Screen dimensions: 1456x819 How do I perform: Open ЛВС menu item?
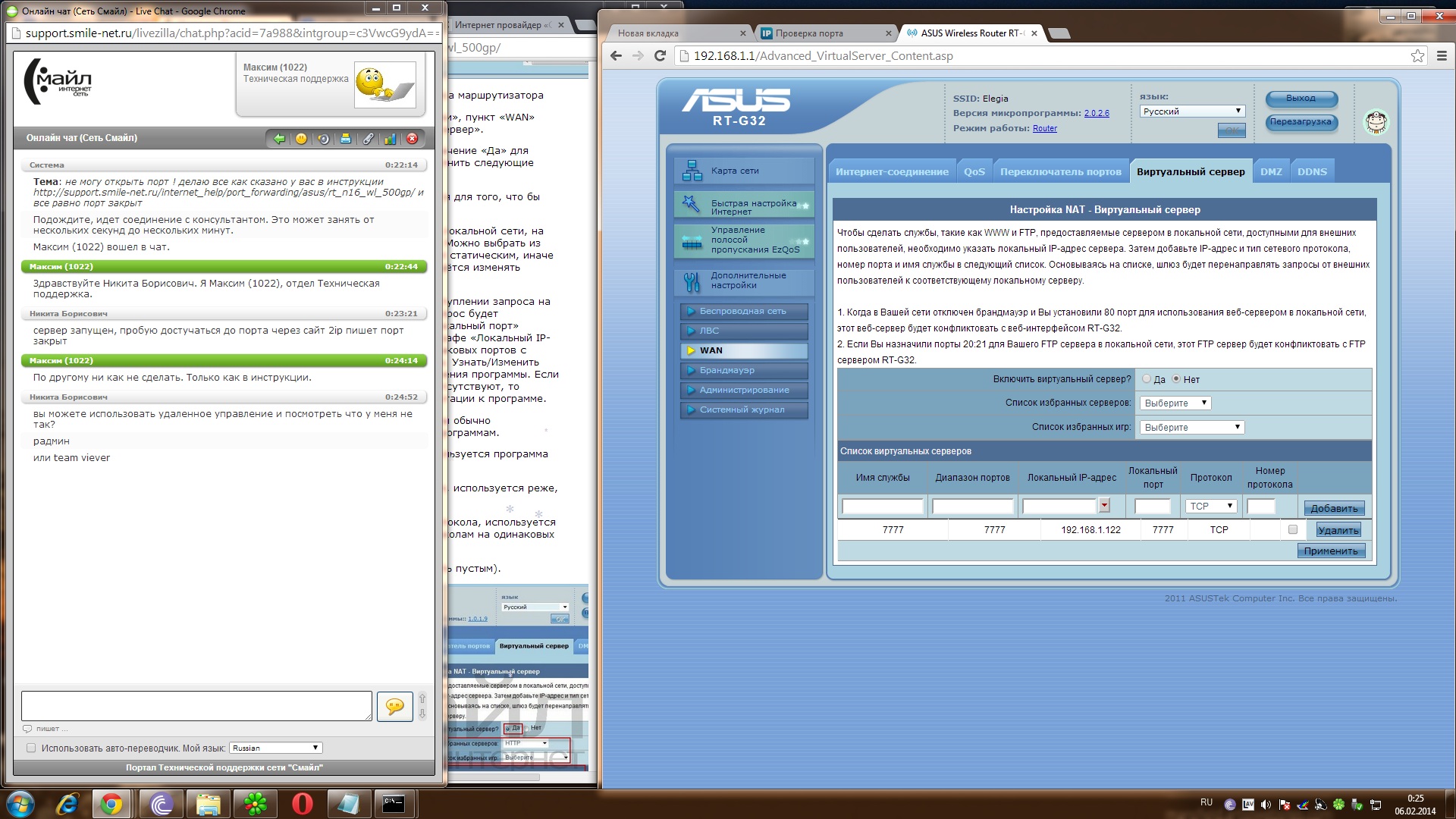(x=744, y=331)
